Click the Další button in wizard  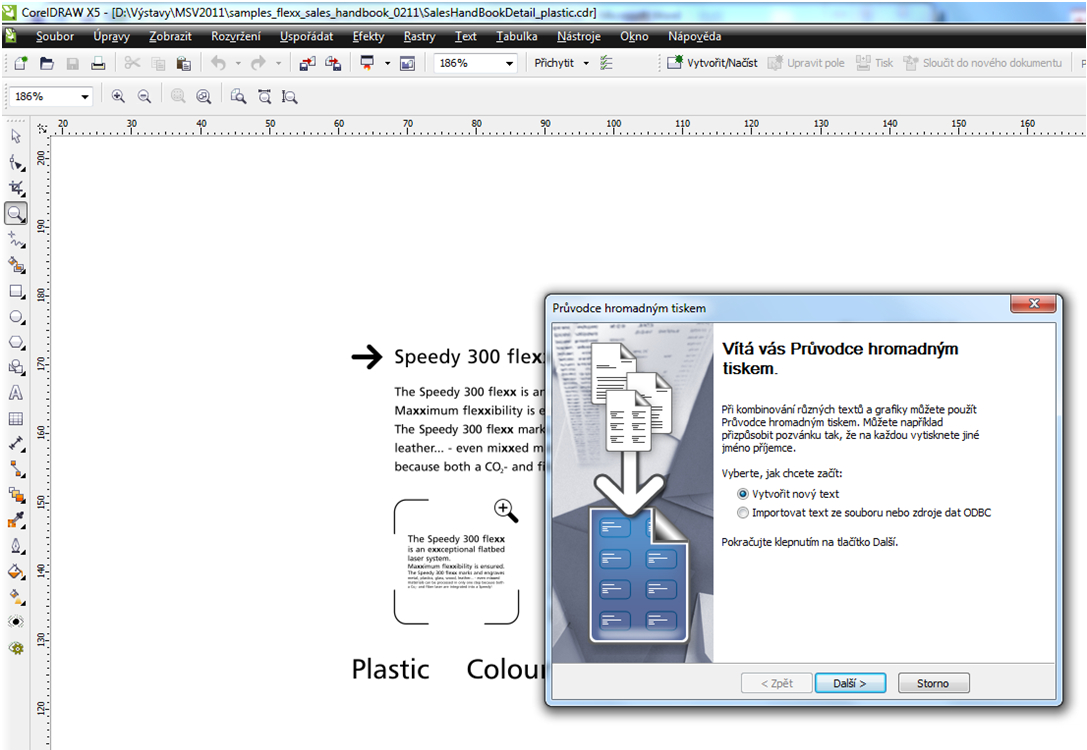coord(849,683)
